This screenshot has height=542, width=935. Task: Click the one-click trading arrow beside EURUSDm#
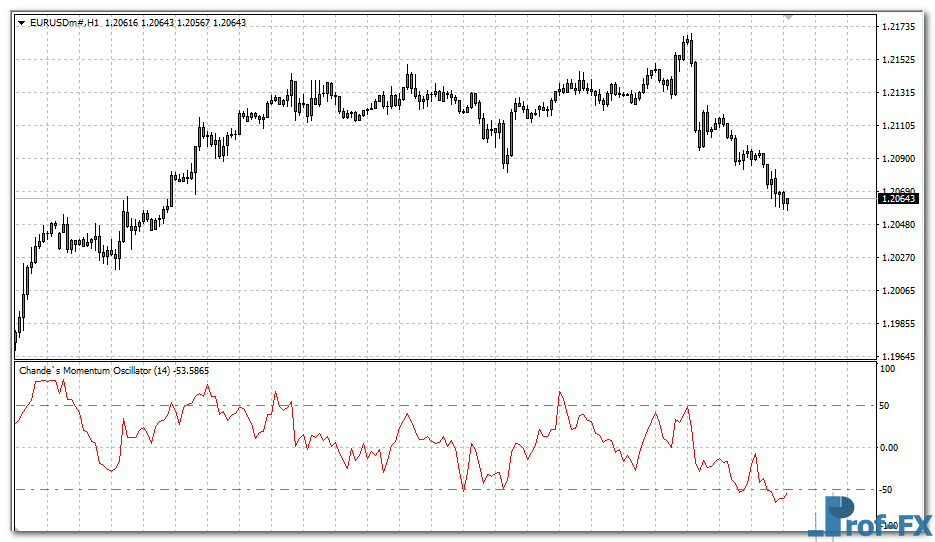tap(22, 22)
